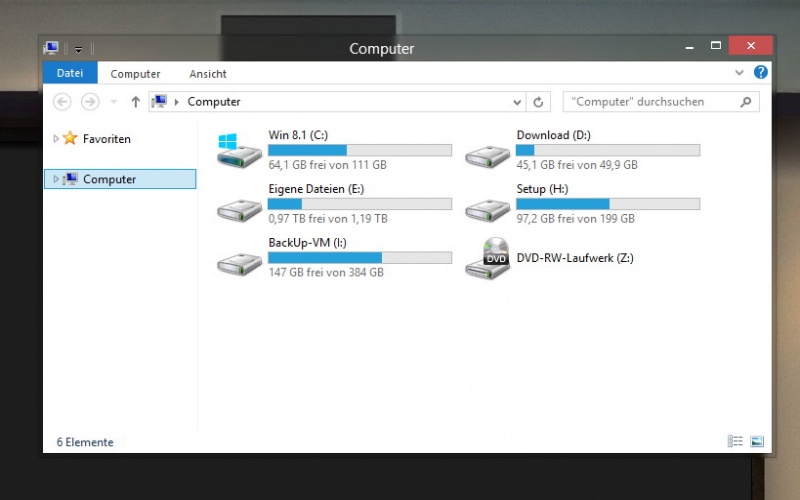Select the BackUp-VM (I:) drive icon
Screen dimensions: 800x500
[239, 264]
